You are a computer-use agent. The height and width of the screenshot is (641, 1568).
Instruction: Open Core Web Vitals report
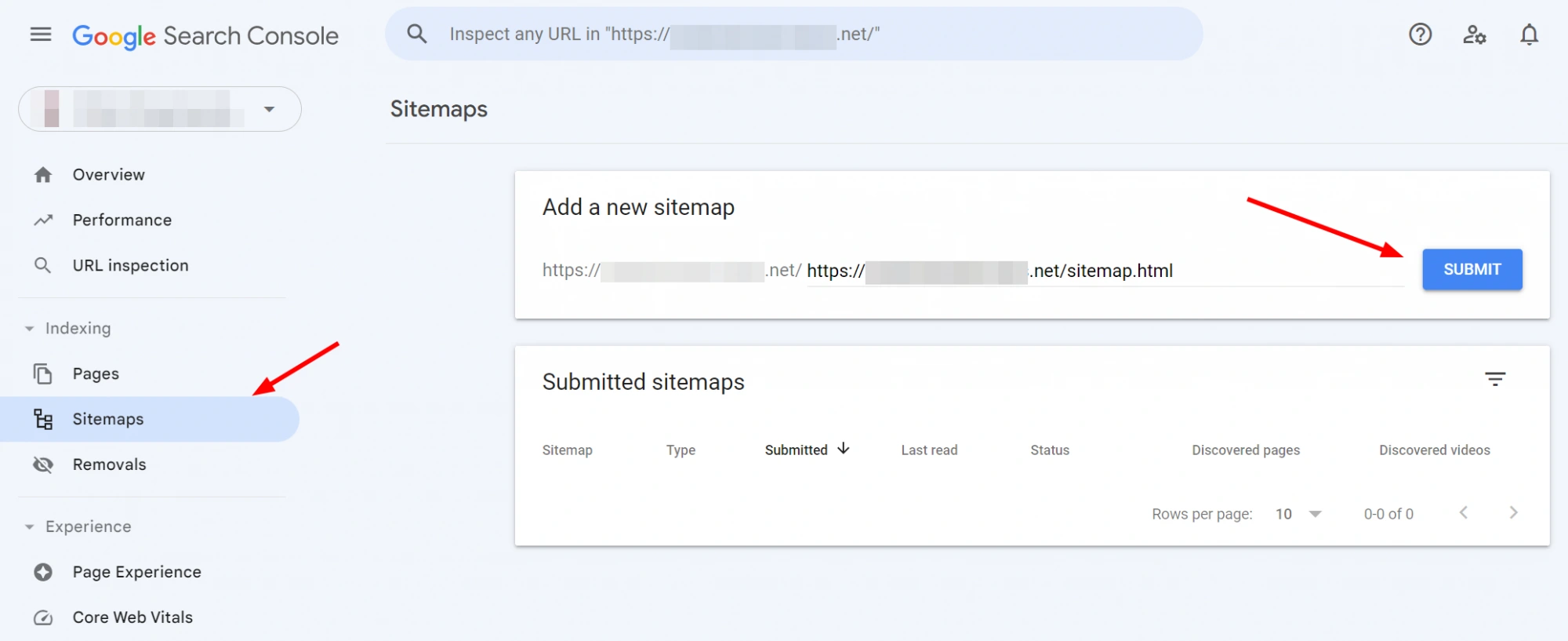tap(132, 617)
